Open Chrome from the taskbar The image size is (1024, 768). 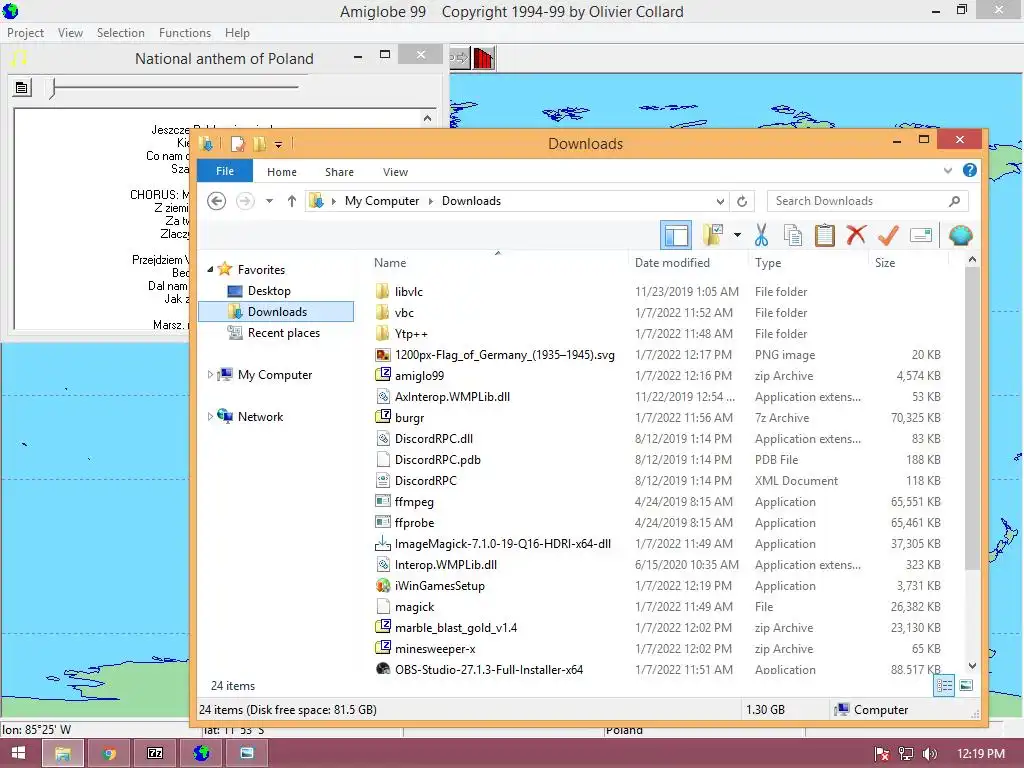point(109,754)
